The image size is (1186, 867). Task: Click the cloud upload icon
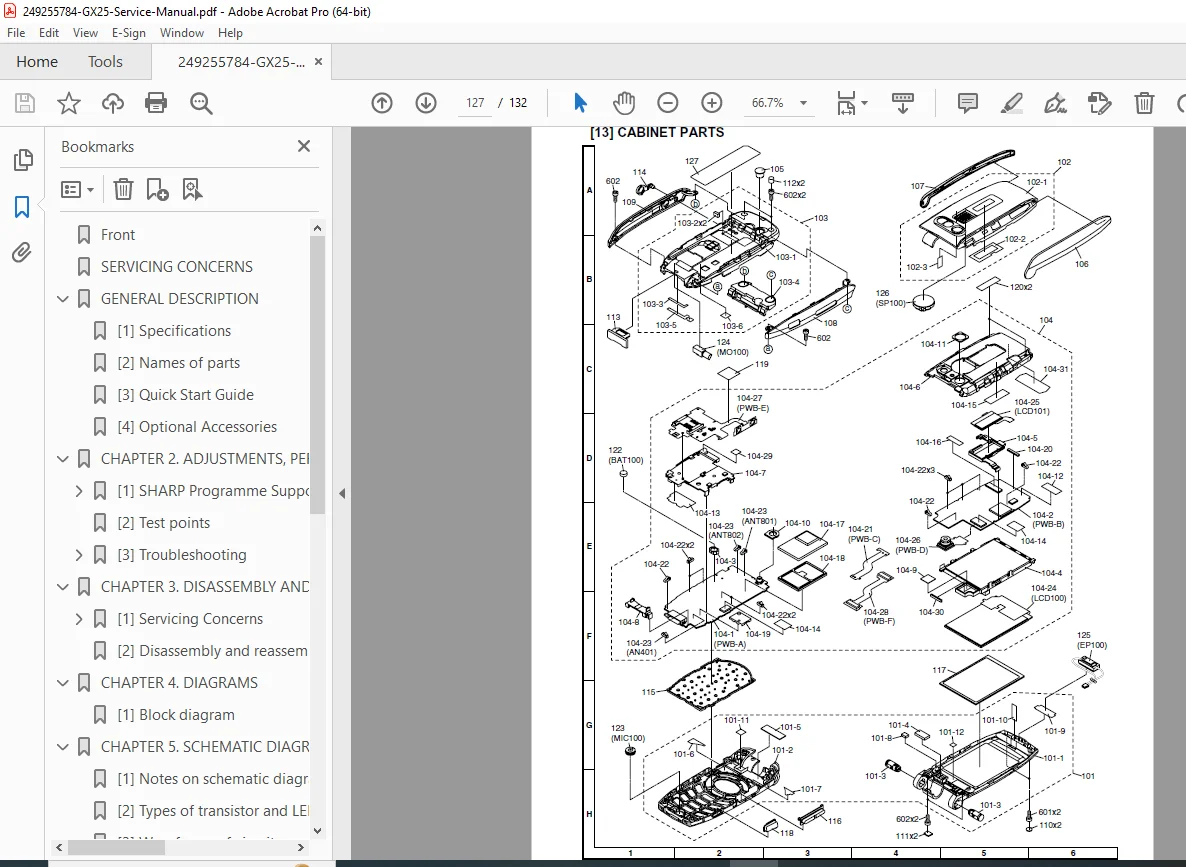113,103
